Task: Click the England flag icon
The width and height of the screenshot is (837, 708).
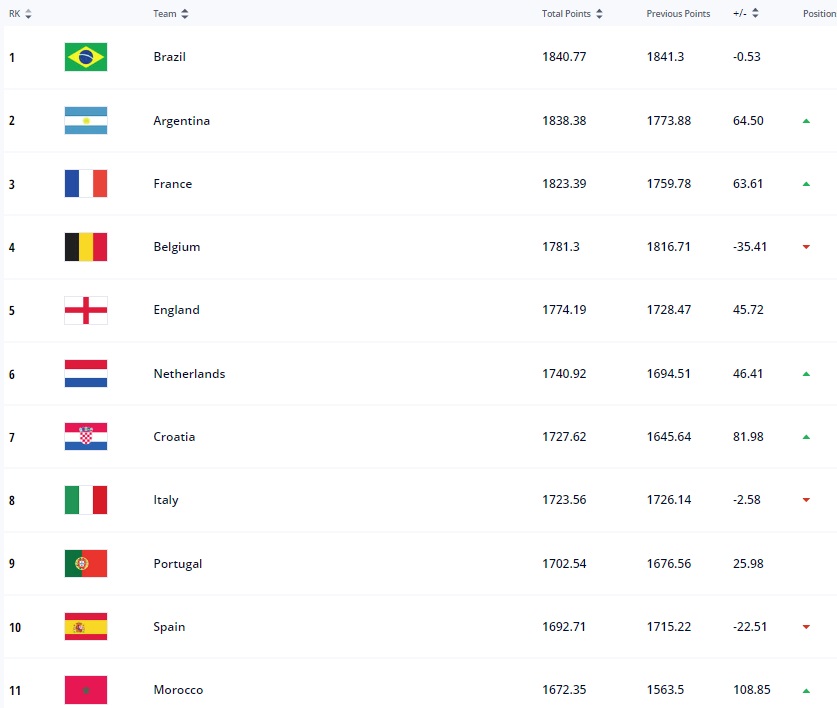Action: coord(85,310)
